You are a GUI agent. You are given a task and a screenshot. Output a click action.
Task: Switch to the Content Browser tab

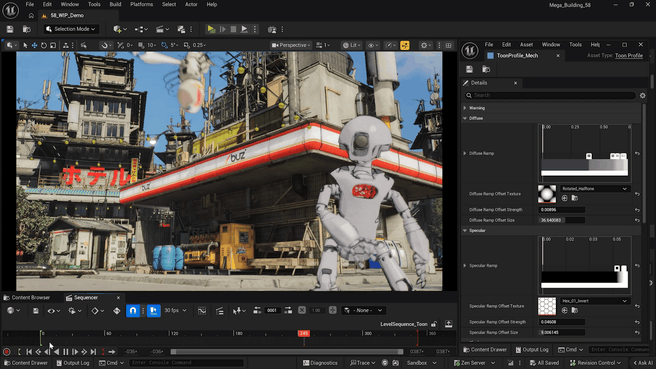tap(27, 297)
